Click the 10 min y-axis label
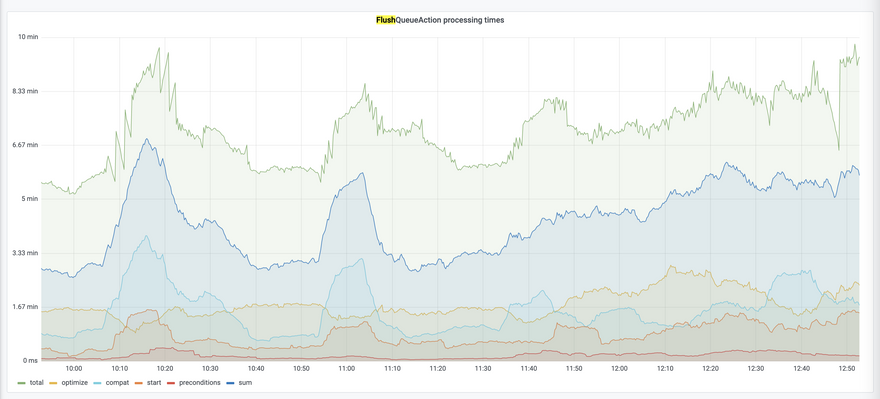 pos(28,37)
